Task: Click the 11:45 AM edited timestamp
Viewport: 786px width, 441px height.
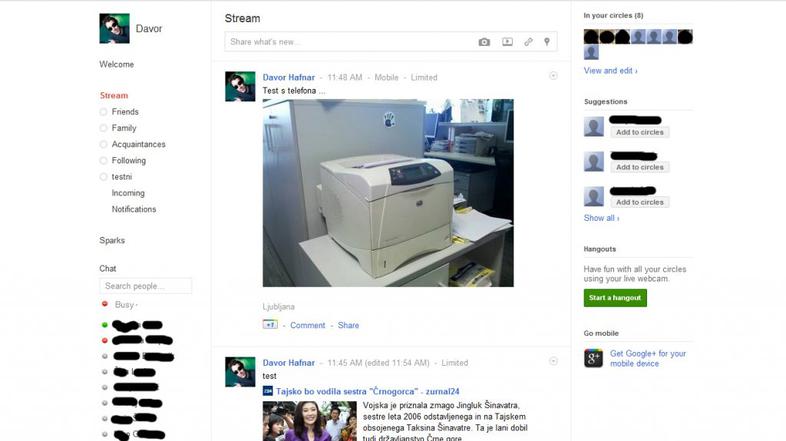Action: coord(378,363)
